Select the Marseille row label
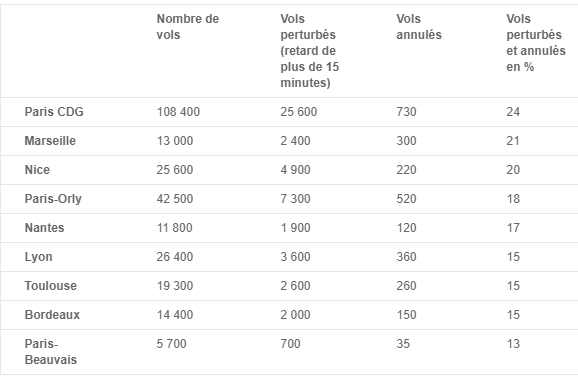Image resolution: width=578 pixels, height=379 pixels. tap(50, 141)
